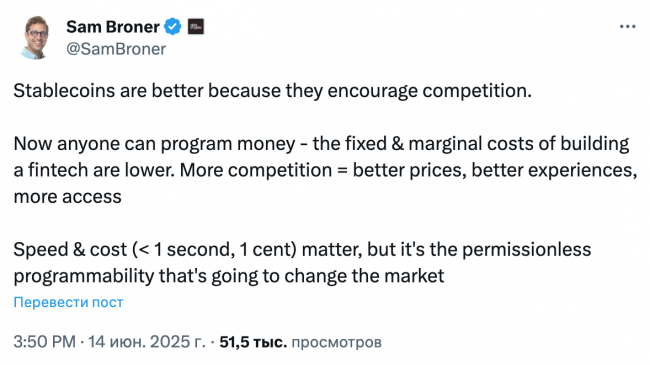Click the Перевести пост translate link
Screen dimensions: 650x365
pos(68,302)
